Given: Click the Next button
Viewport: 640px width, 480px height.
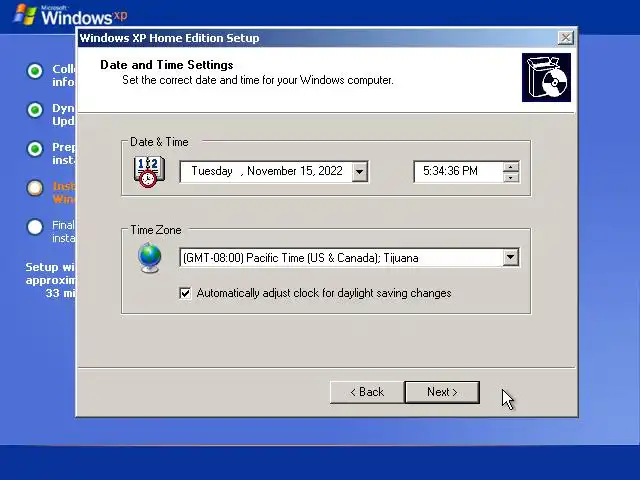Looking at the screenshot, I should point(442,392).
